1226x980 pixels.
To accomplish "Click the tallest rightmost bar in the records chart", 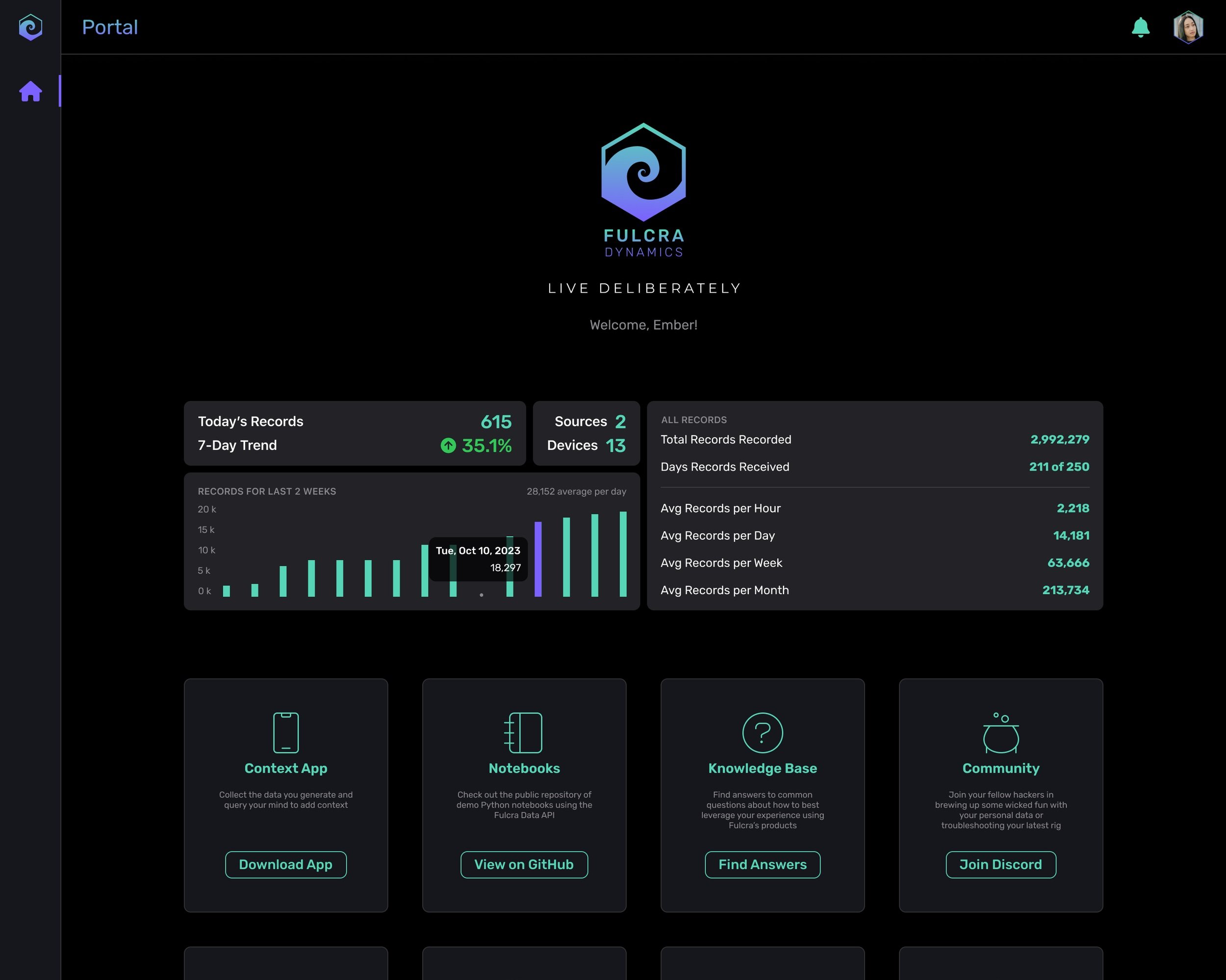I will coord(623,554).
